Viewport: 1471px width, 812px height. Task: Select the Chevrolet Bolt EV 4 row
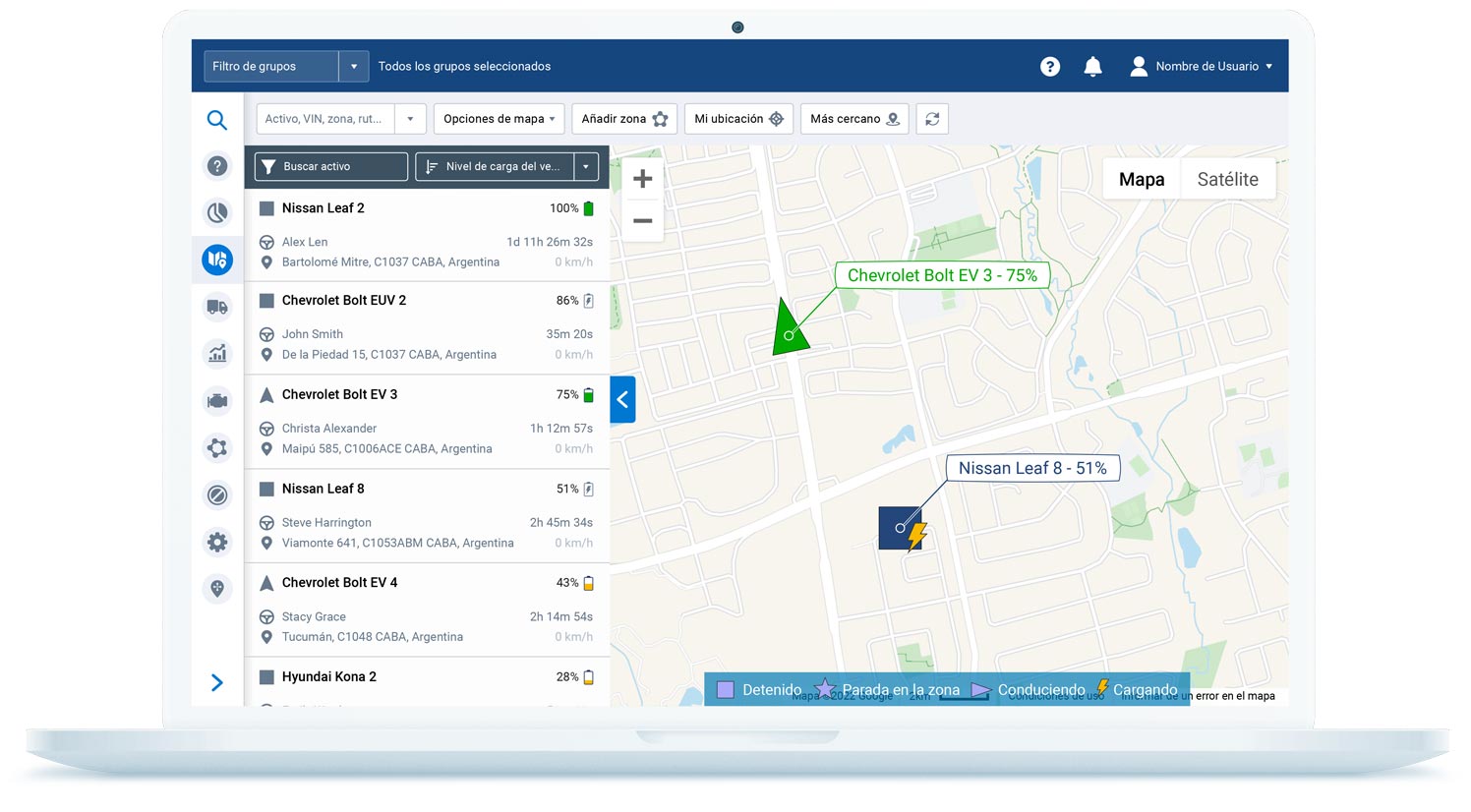click(427, 609)
